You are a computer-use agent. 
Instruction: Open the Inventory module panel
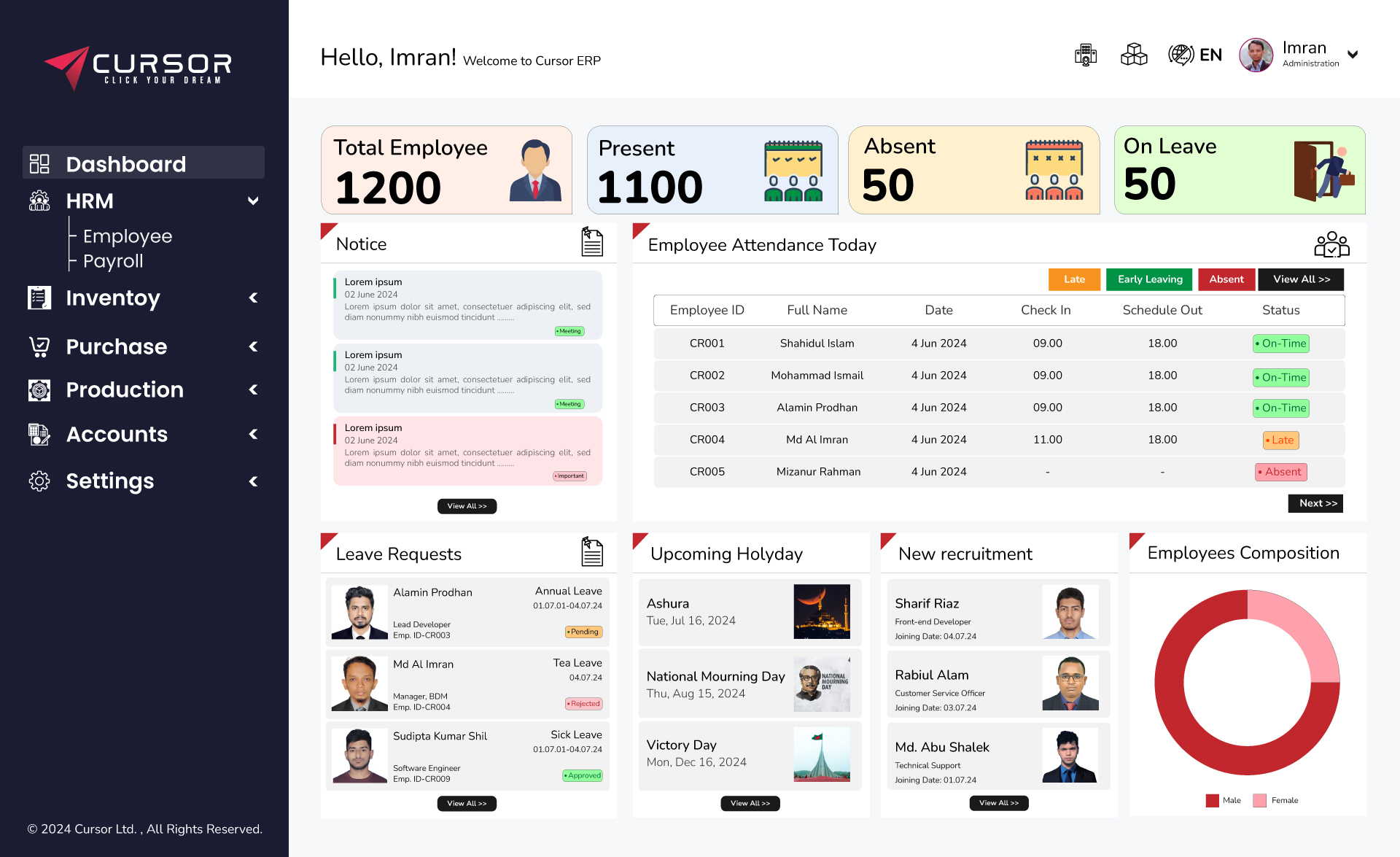[140, 297]
